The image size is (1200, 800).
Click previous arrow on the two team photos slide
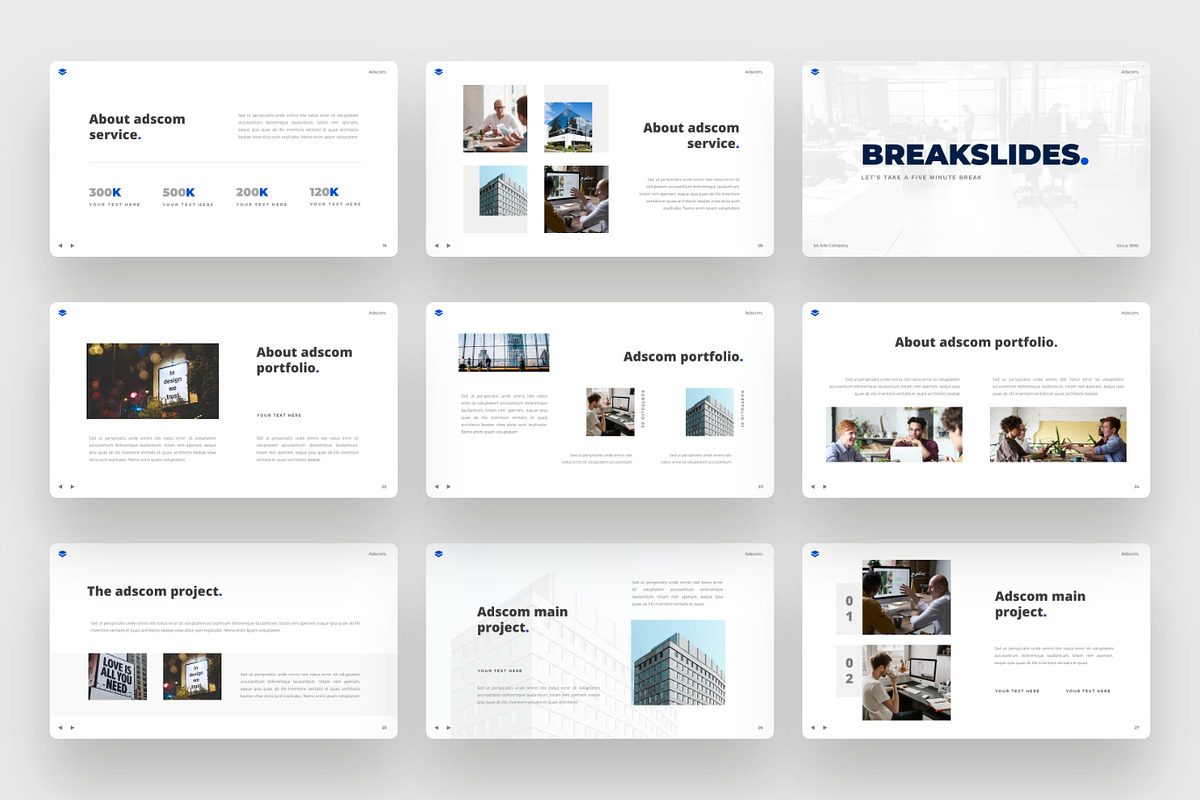click(812, 486)
